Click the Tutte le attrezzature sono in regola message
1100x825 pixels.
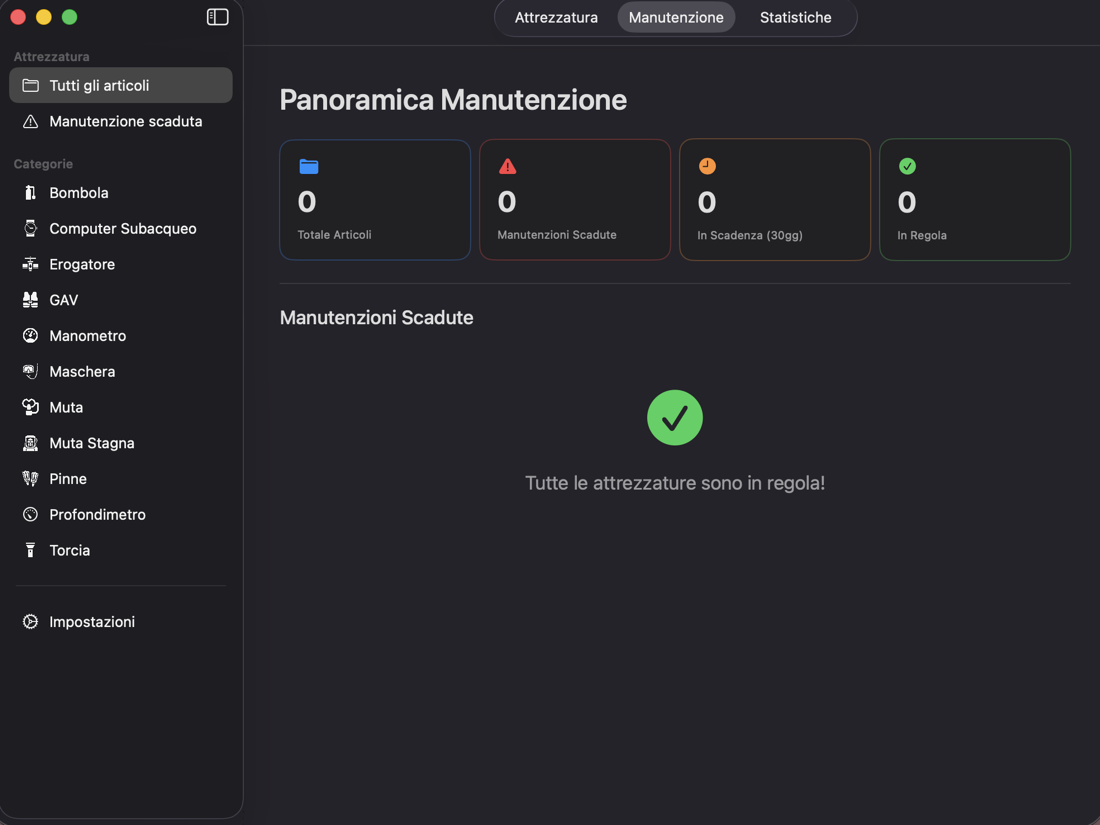(x=675, y=483)
